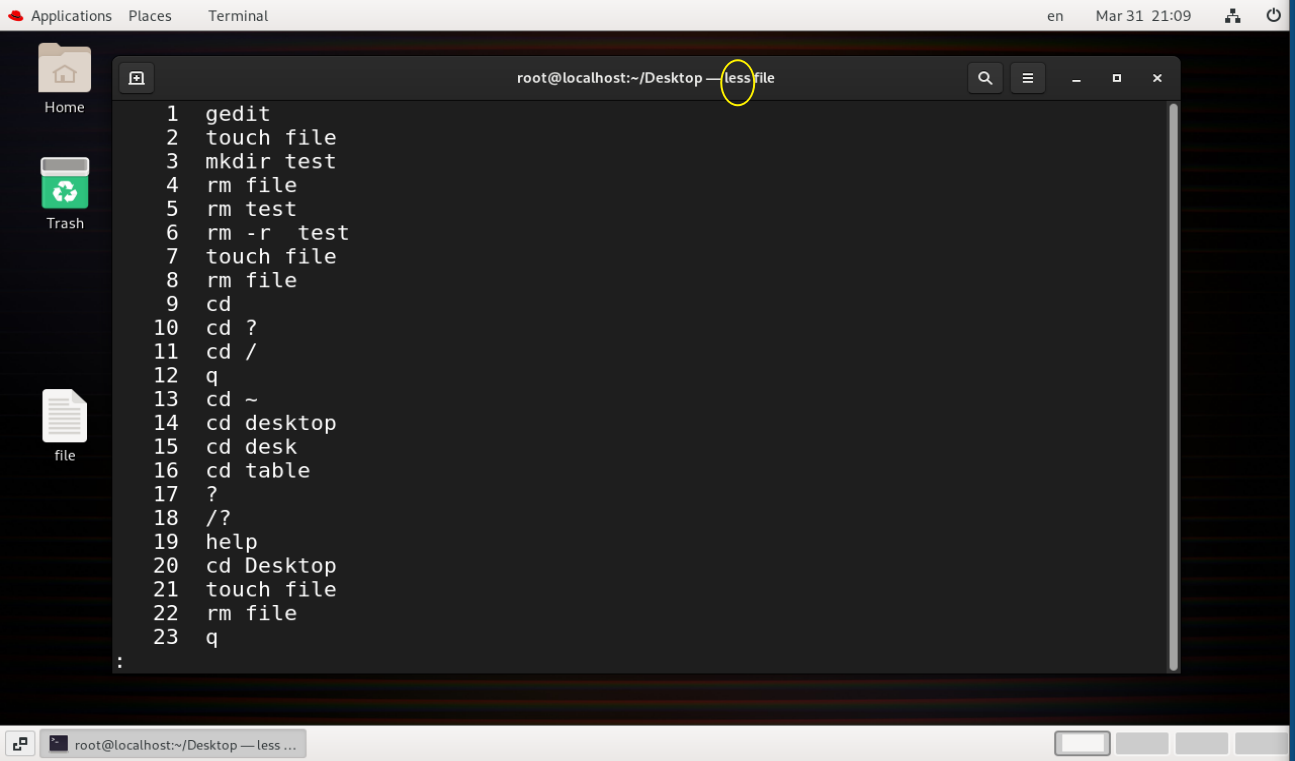The image size is (1295, 761).
Task: Click line 14 'cd desktop'
Action: tap(271, 423)
